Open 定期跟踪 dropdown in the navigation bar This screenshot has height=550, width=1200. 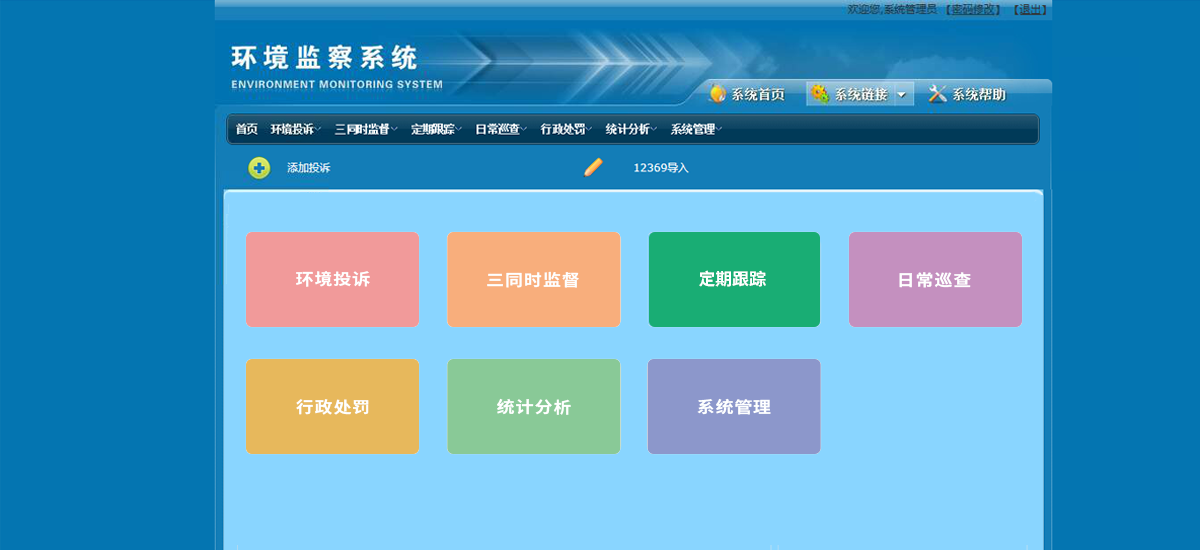[x=435, y=129]
